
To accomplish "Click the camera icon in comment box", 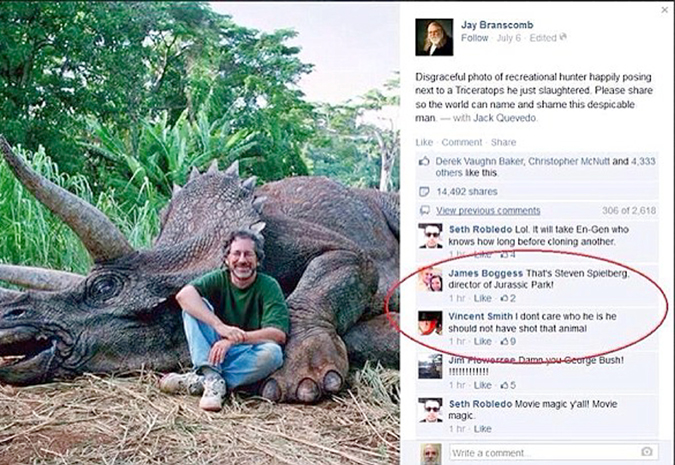I will point(647,452).
